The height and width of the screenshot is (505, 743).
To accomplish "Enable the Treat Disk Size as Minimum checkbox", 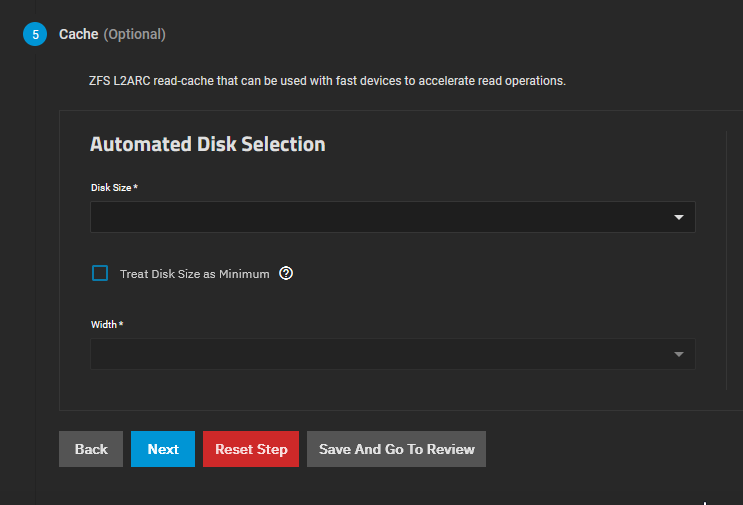I will [100, 273].
